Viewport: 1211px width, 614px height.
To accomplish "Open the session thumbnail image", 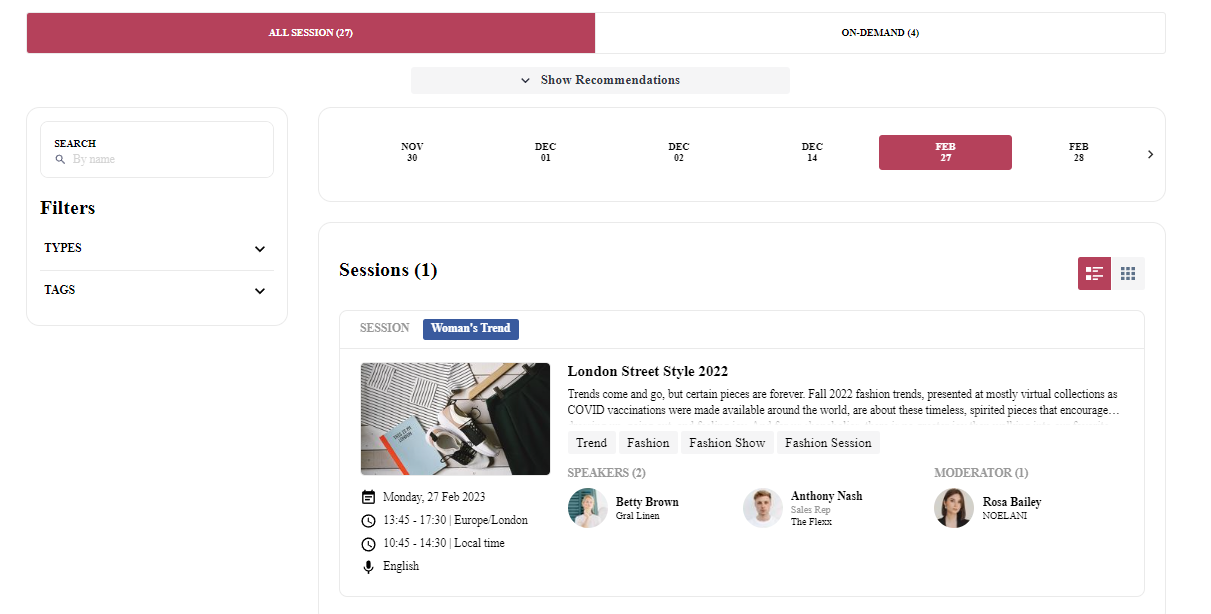I will (455, 419).
